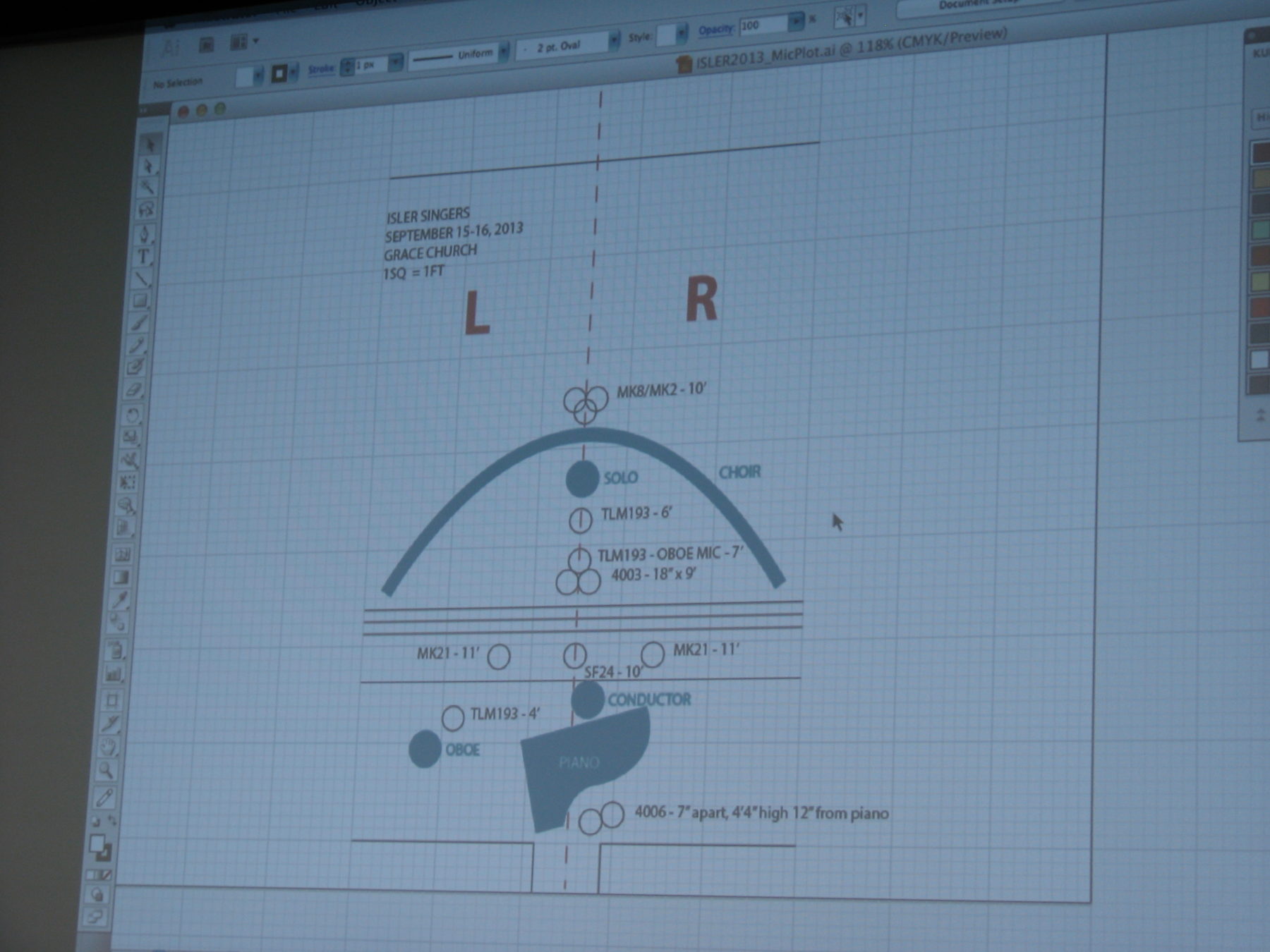Click the 'TLM193 - 6'' label text
1270x952 pixels.
pos(636,513)
